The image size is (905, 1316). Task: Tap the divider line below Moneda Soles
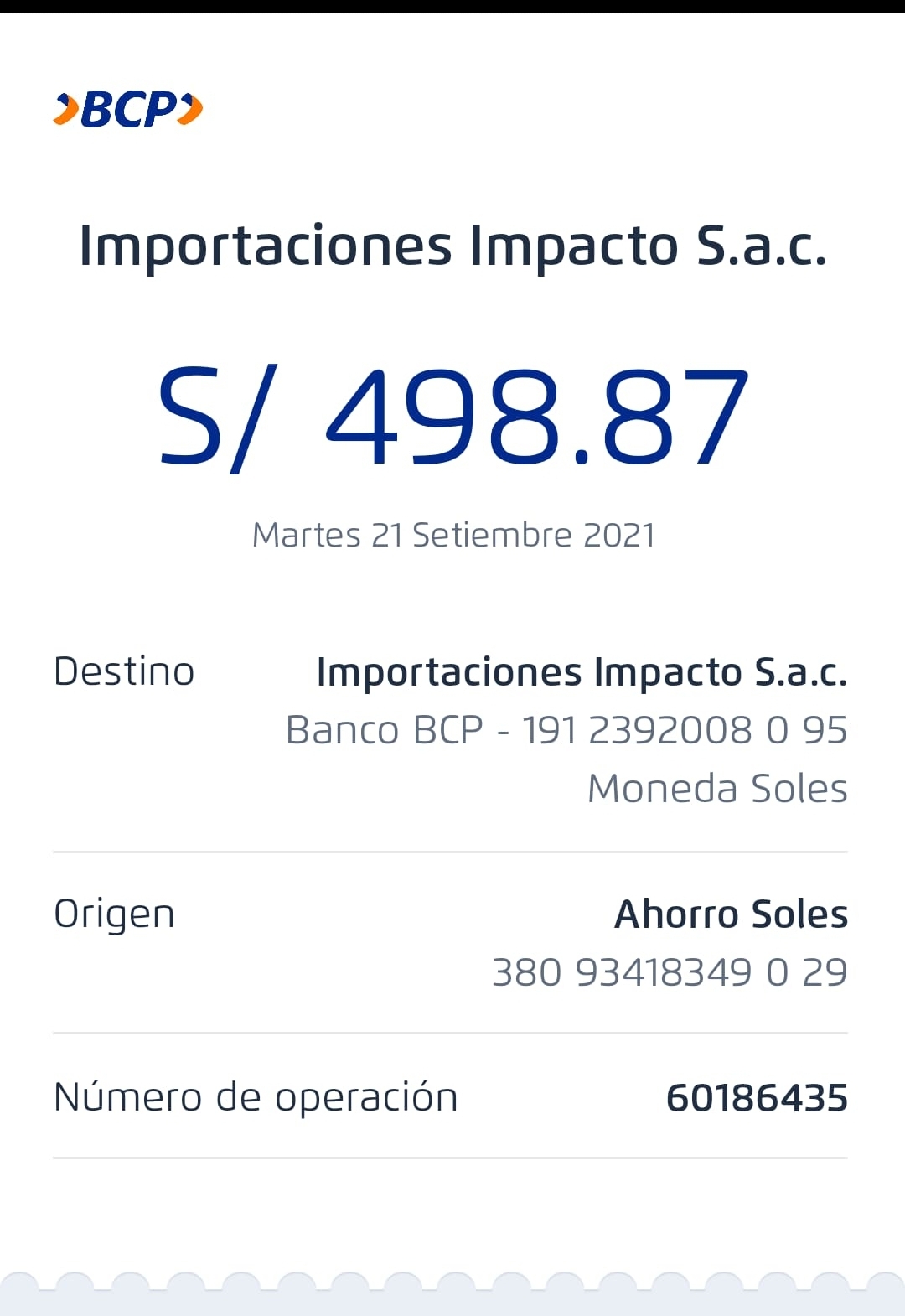coord(450,852)
